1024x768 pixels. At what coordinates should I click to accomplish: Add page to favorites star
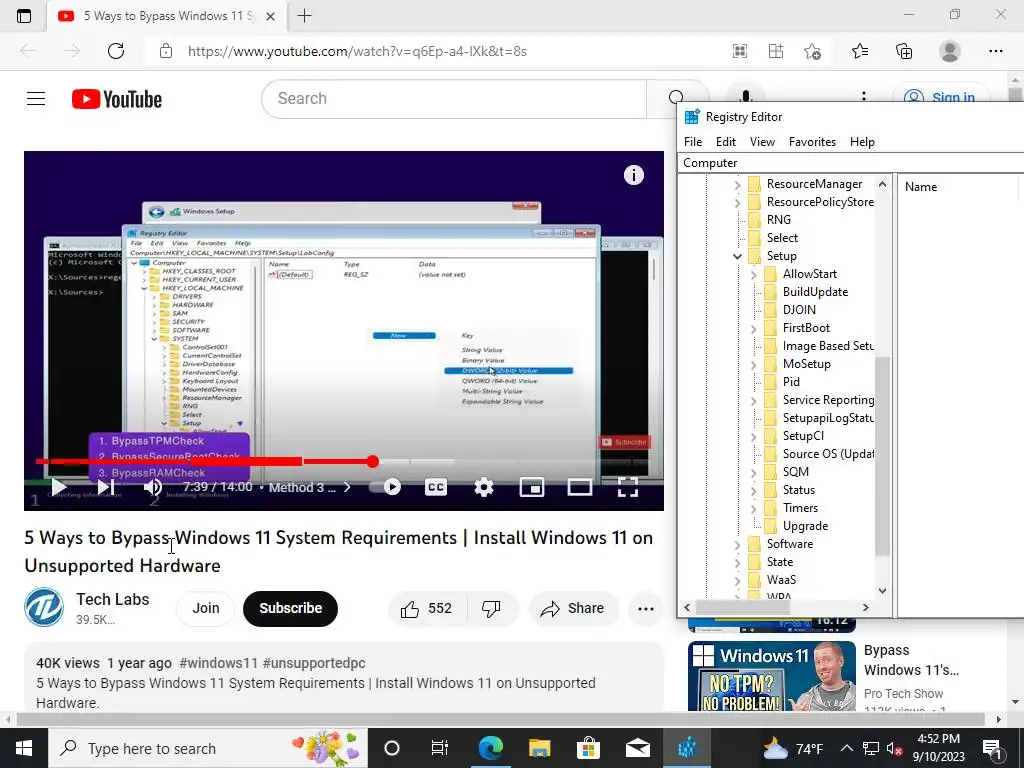pyautogui.click(x=812, y=51)
